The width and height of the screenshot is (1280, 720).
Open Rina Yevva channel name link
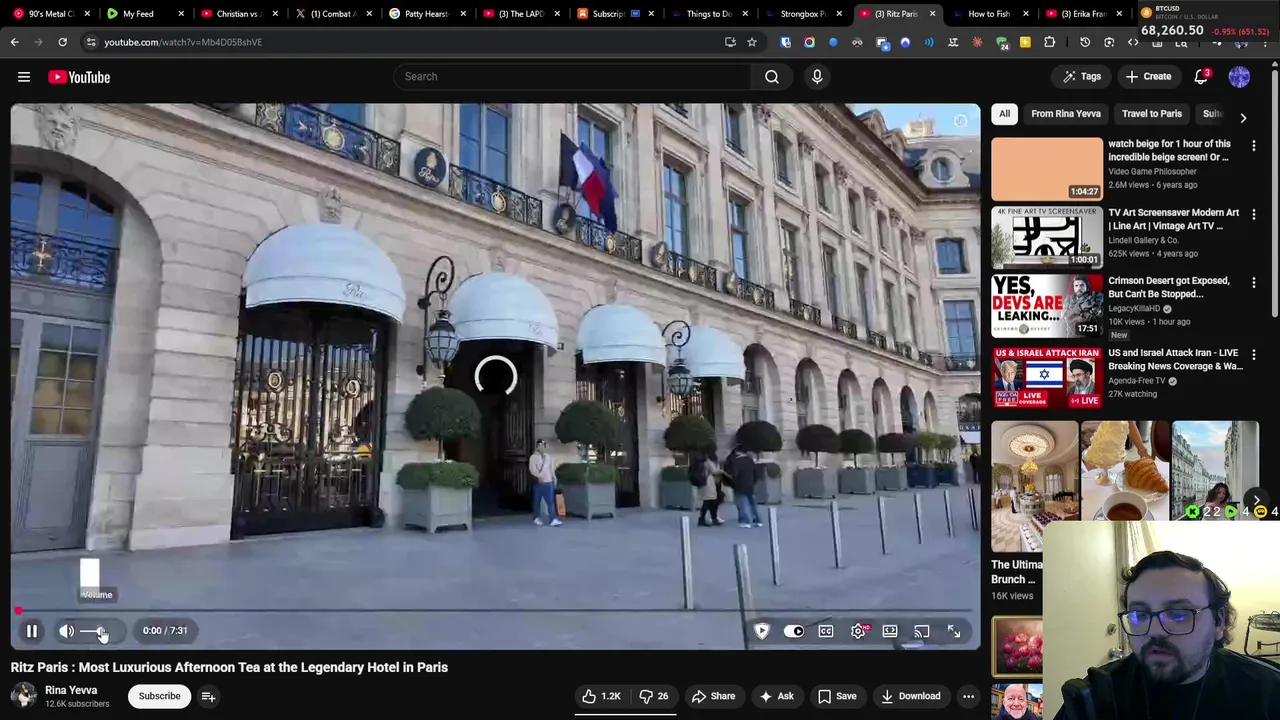(71, 690)
